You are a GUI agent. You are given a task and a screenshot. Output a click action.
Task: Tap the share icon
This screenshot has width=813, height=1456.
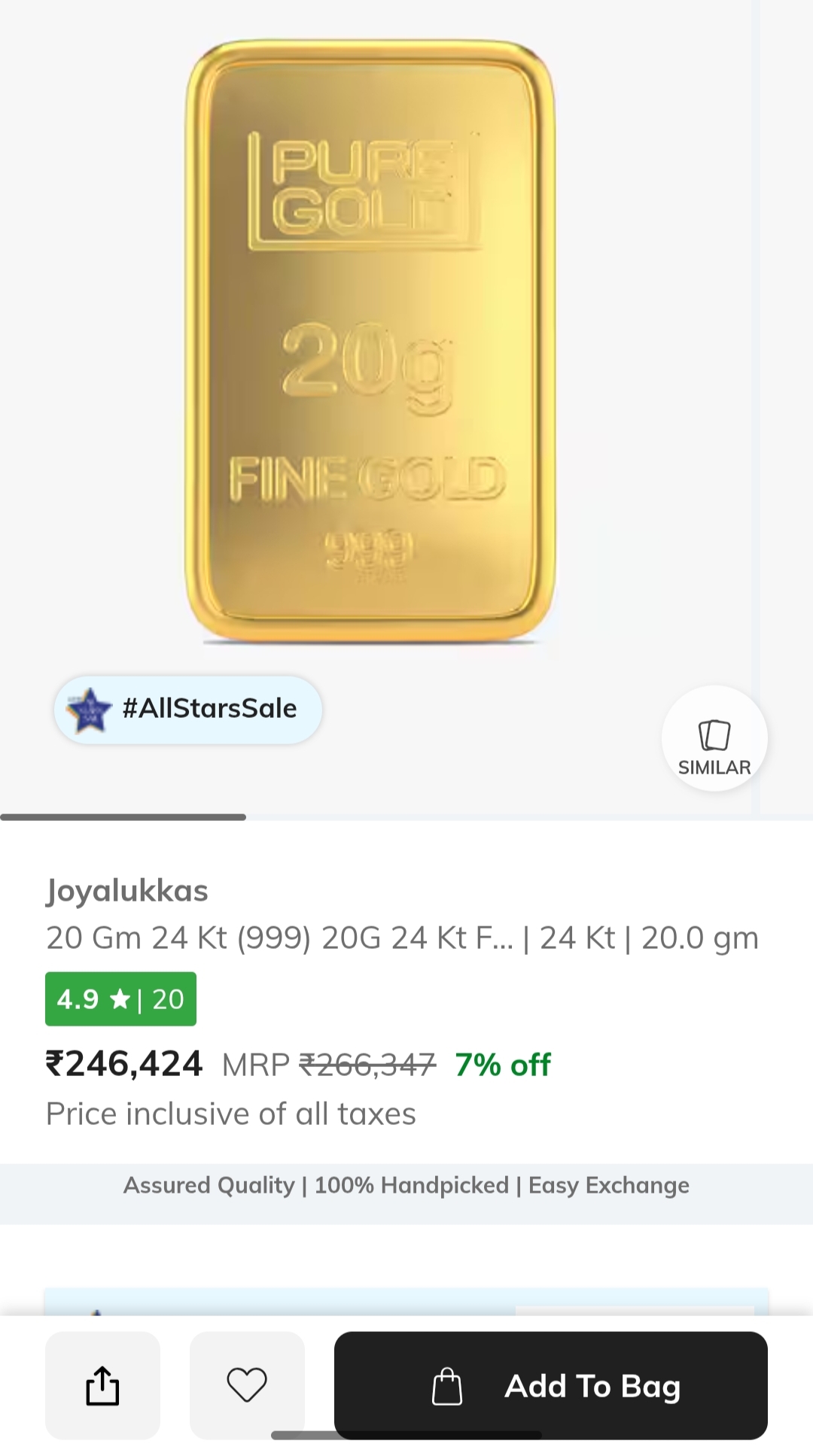coord(102,1385)
